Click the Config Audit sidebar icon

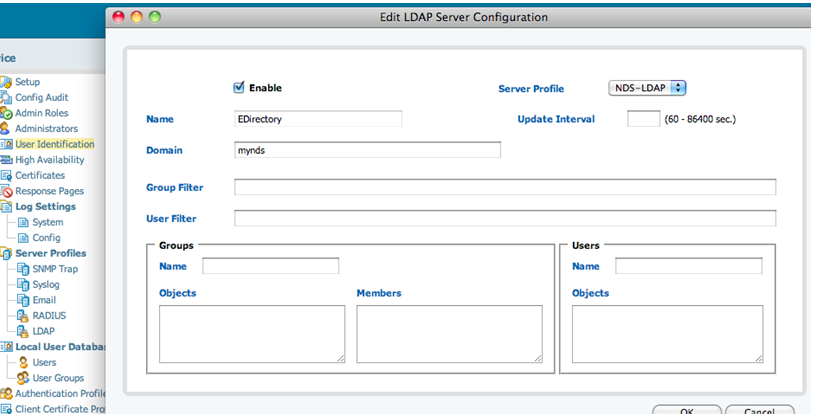tap(6, 98)
